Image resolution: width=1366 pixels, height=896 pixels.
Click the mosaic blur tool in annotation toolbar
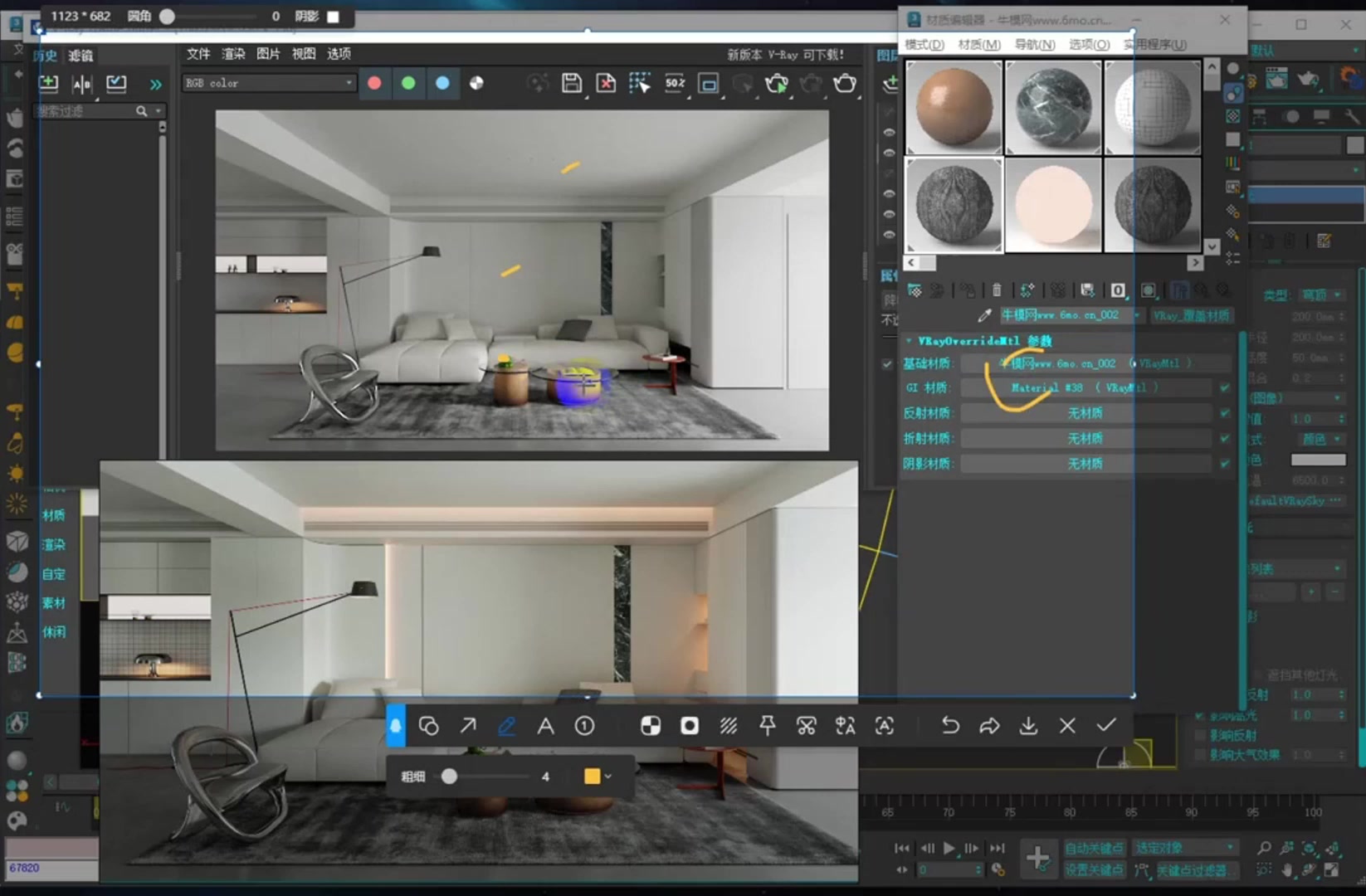click(x=729, y=725)
